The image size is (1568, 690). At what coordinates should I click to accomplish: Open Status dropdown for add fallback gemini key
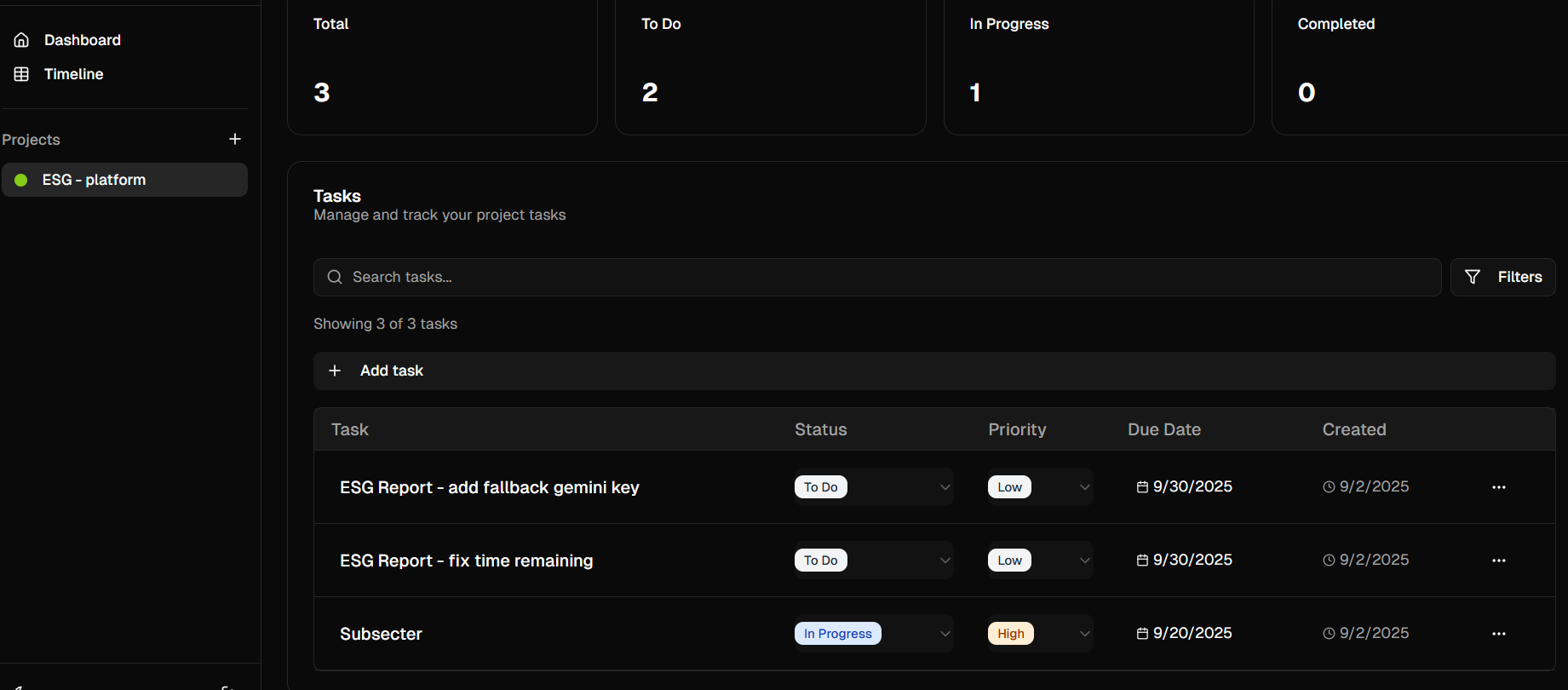[873, 487]
